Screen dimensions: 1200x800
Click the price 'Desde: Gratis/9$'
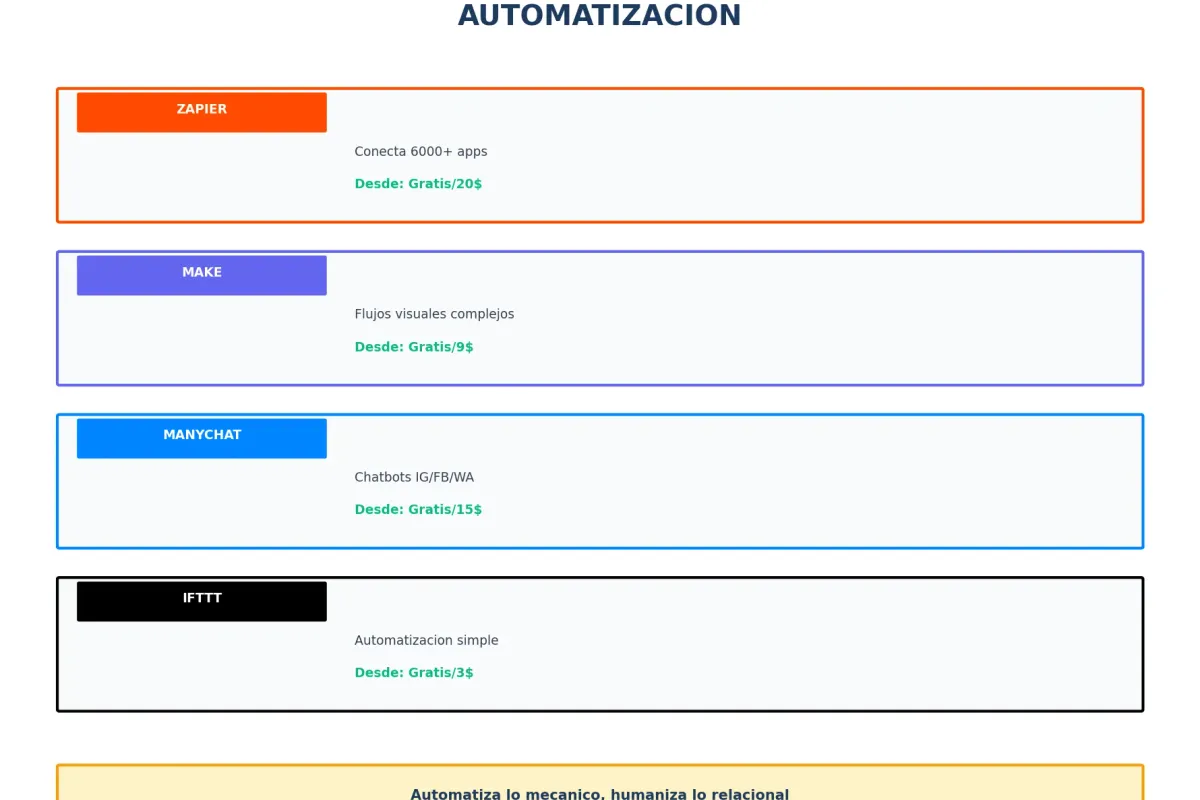414,347
